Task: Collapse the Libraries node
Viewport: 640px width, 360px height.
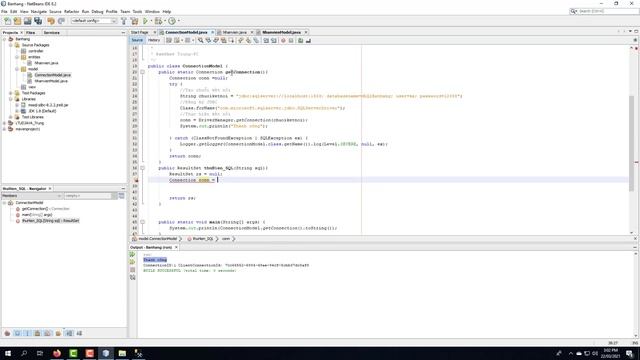Action: tap(11, 99)
